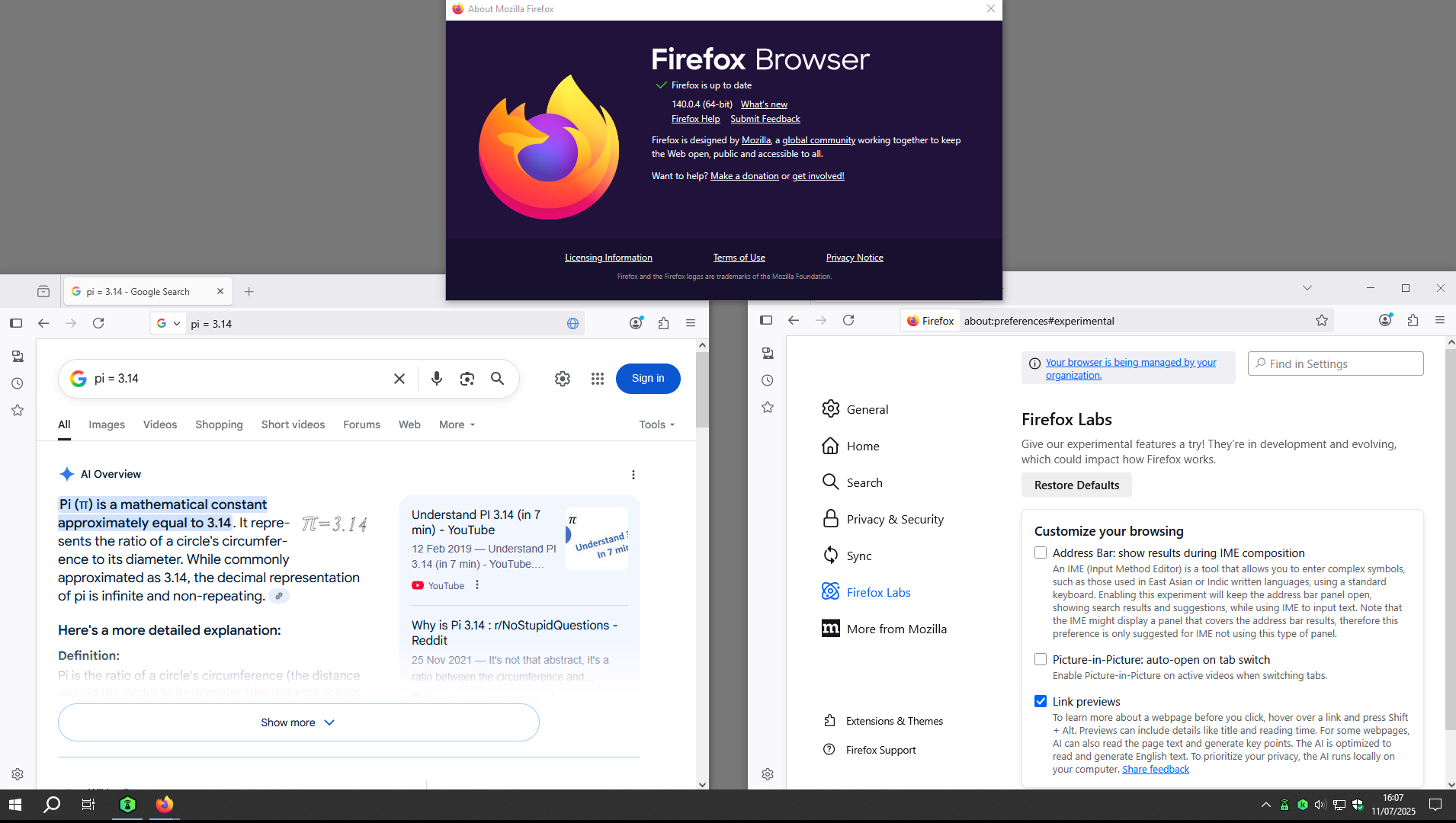This screenshot has height=823, width=1456.
Task: Enable Picture-in-Picture auto-open checkbox
Action: click(1041, 660)
